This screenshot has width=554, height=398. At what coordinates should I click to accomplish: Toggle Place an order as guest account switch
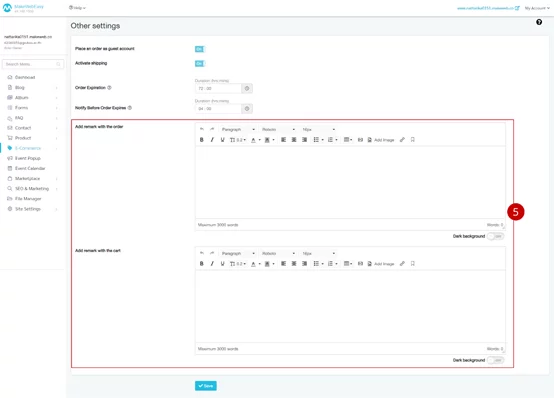[x=200, y=49]
